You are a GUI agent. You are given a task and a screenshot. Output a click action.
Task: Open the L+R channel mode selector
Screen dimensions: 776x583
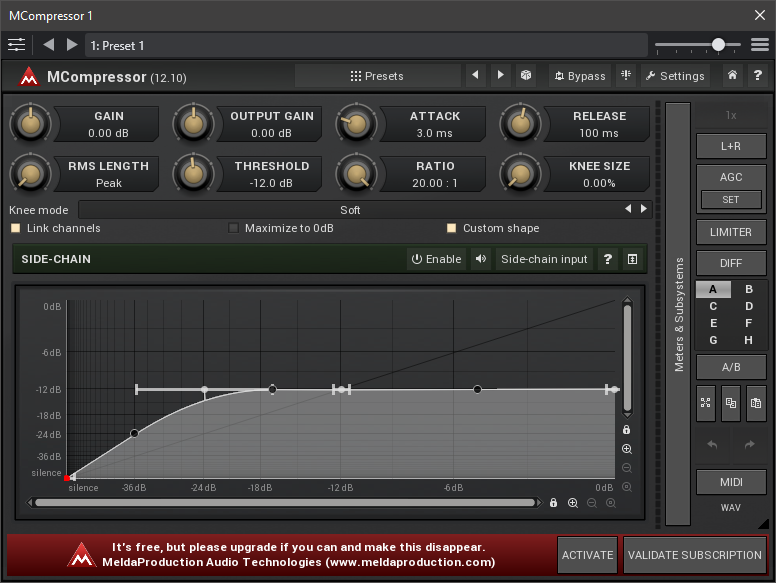(x=731, y=146)
